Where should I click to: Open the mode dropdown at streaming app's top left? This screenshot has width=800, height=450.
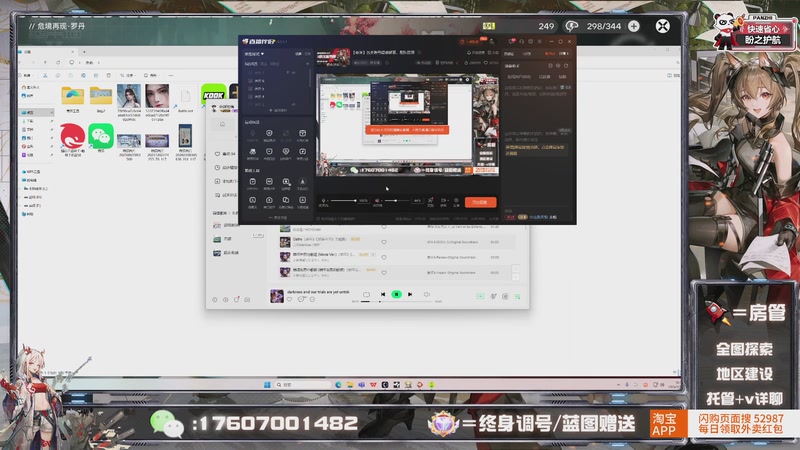(254, 54)
